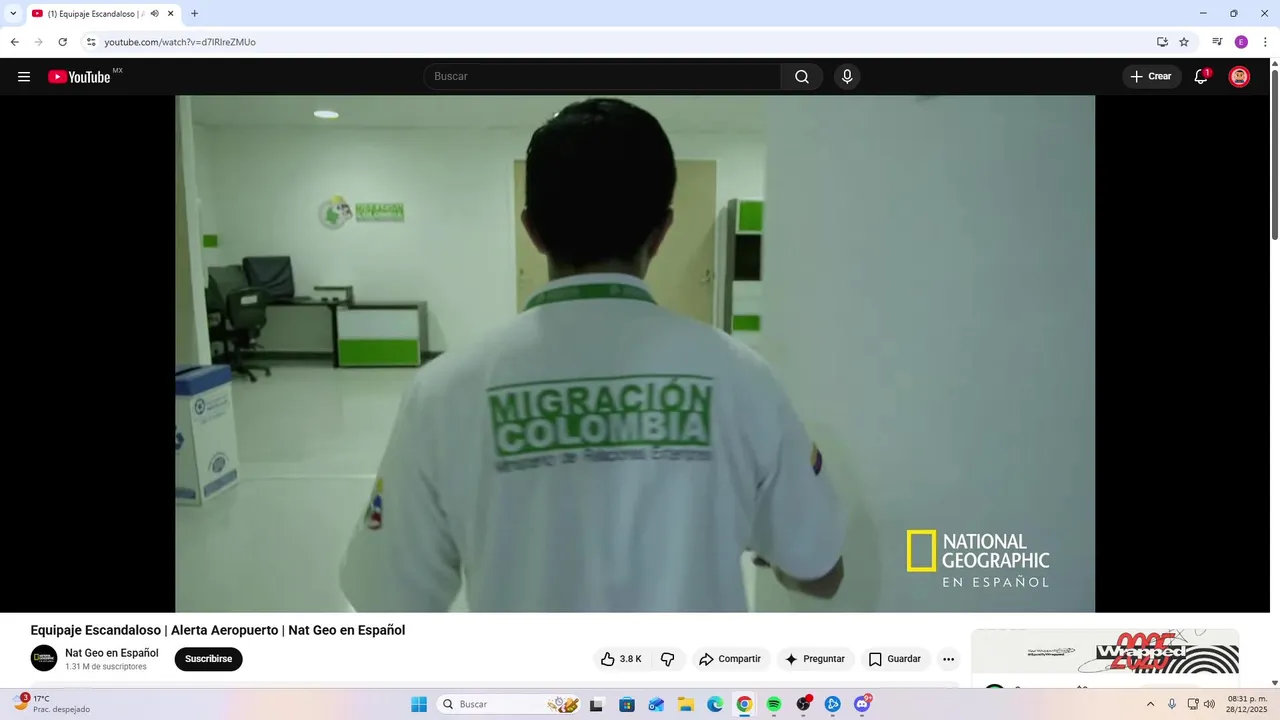Open the Nat Geo en Español channel link
The image size is (1280, 720).
pos(112,653)
